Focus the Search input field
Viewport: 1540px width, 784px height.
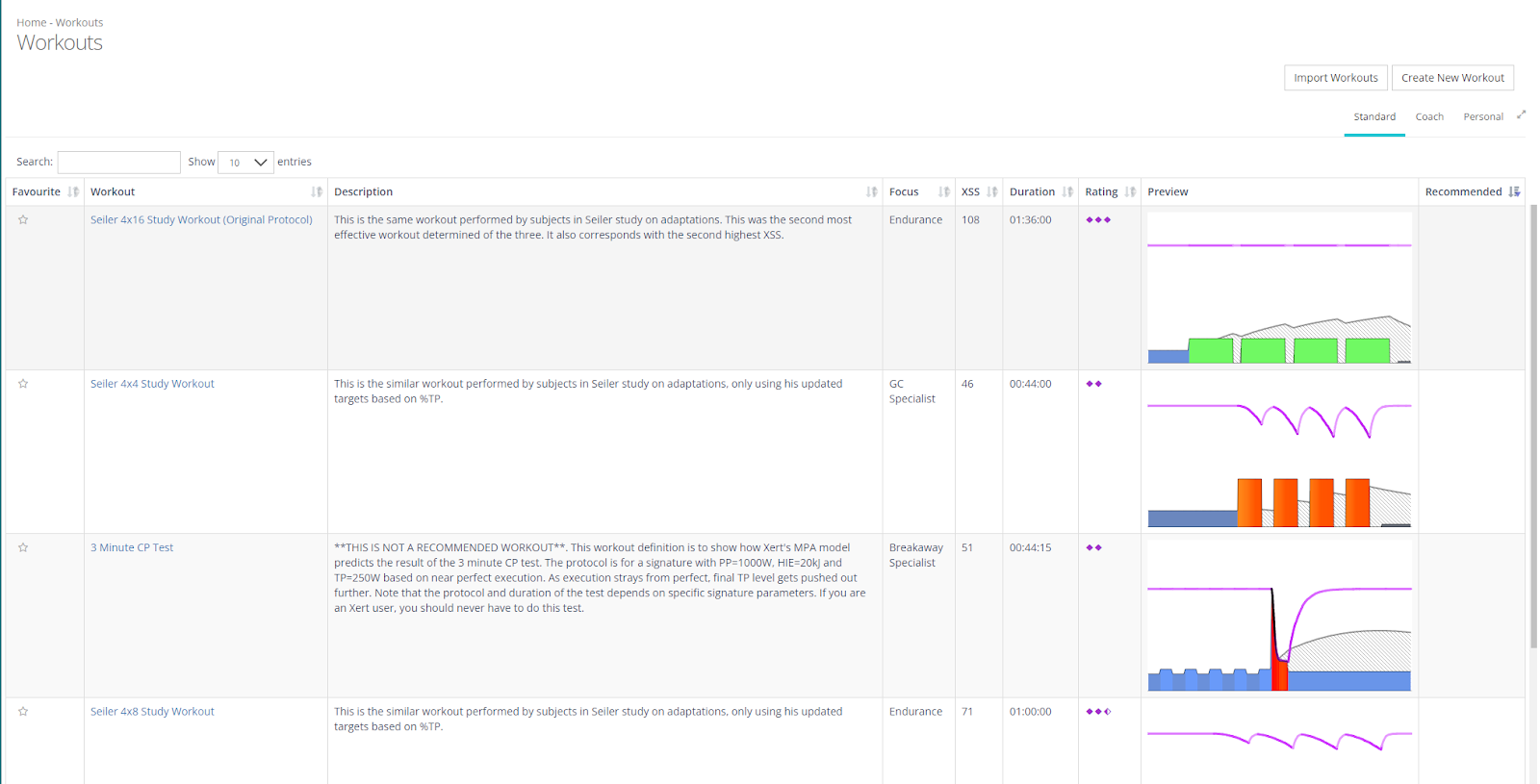coord(118,163)
